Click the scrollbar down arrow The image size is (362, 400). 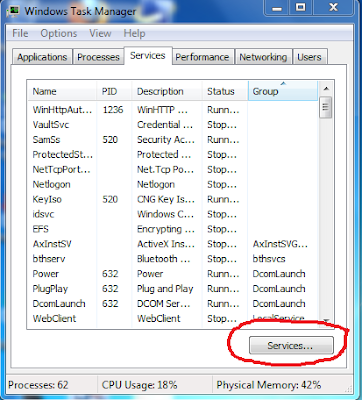pyautogui.click(x=326, y=321)
